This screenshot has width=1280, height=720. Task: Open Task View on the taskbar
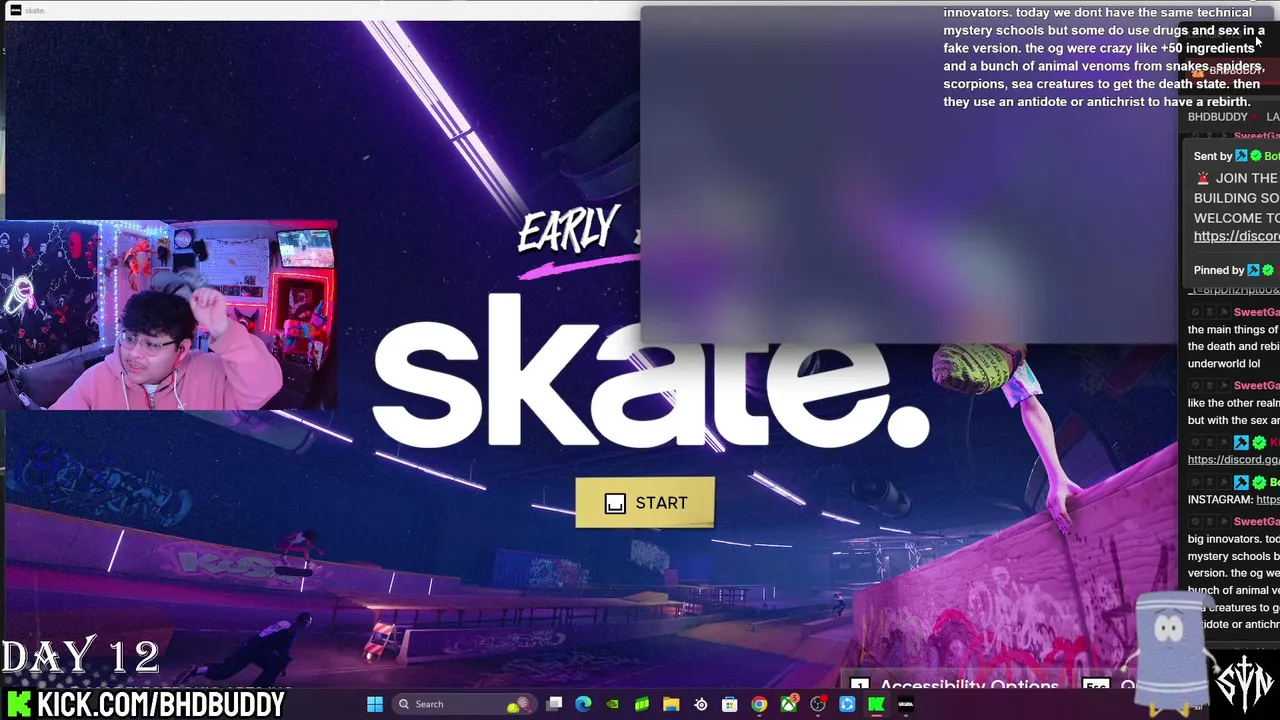(x=555, y=704)
